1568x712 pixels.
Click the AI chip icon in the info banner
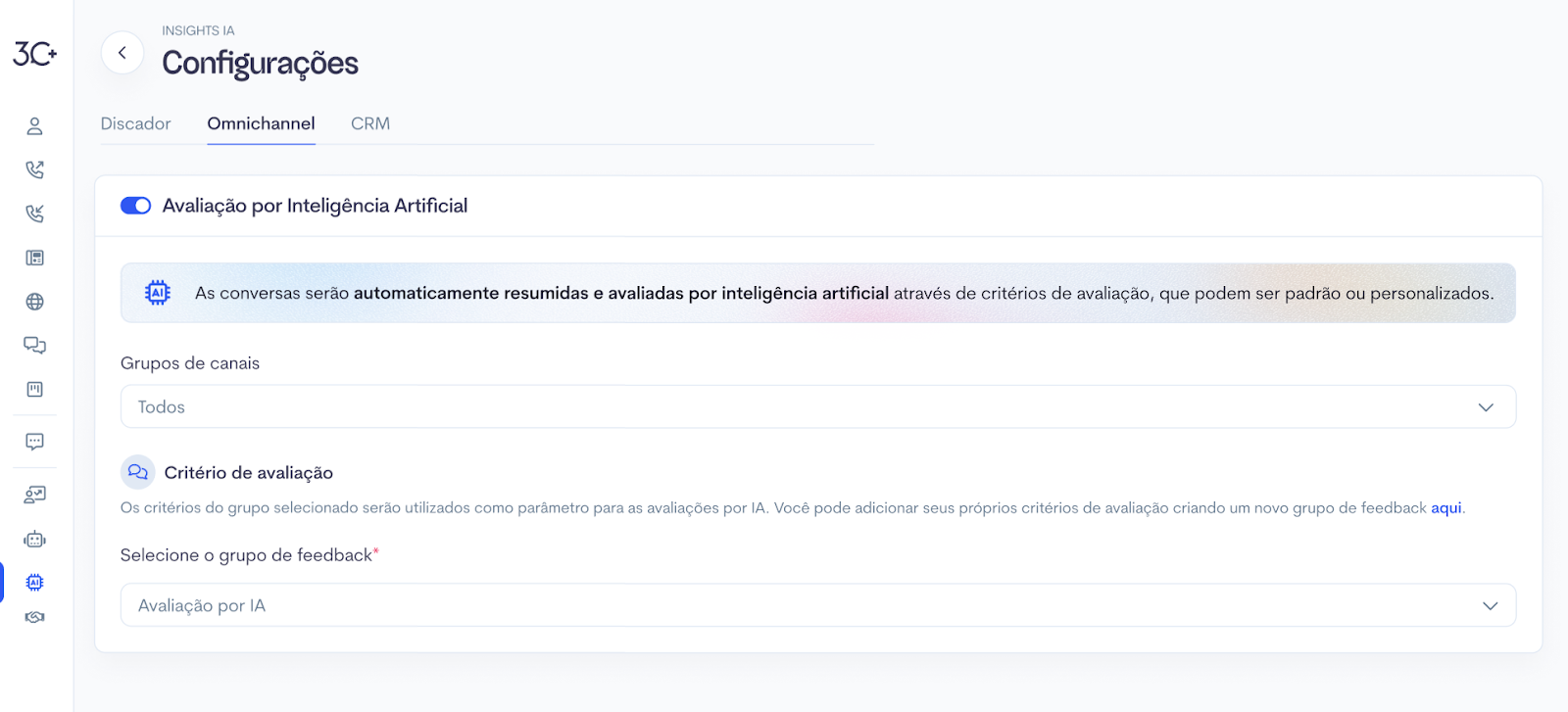coord(157,292)
